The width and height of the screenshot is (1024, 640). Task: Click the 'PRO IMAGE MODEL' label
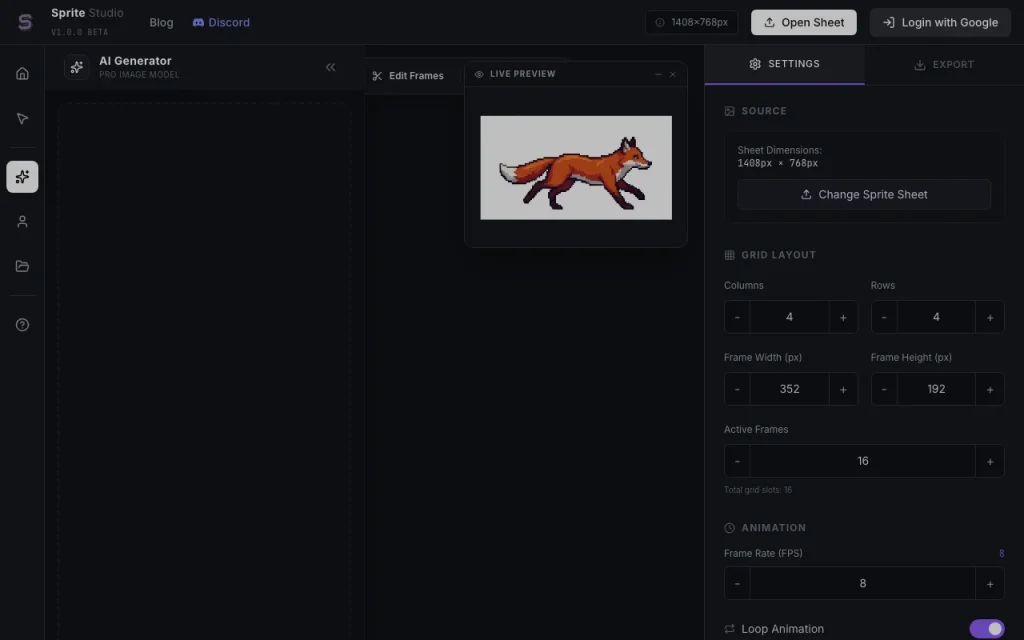tap(139, 75)
